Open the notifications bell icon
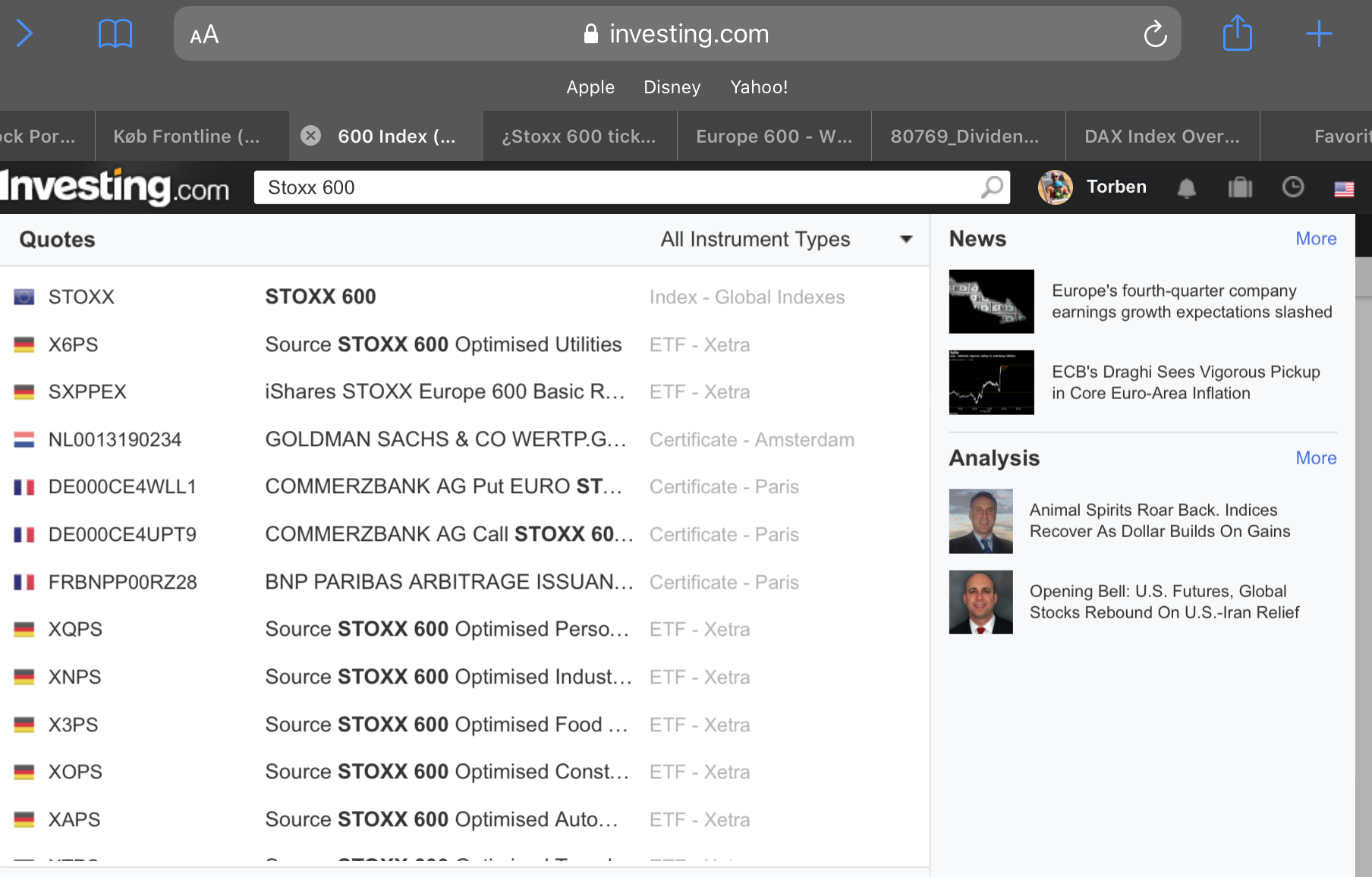Viewport: 1372px width, 877px height. (x=1187, y=187)
